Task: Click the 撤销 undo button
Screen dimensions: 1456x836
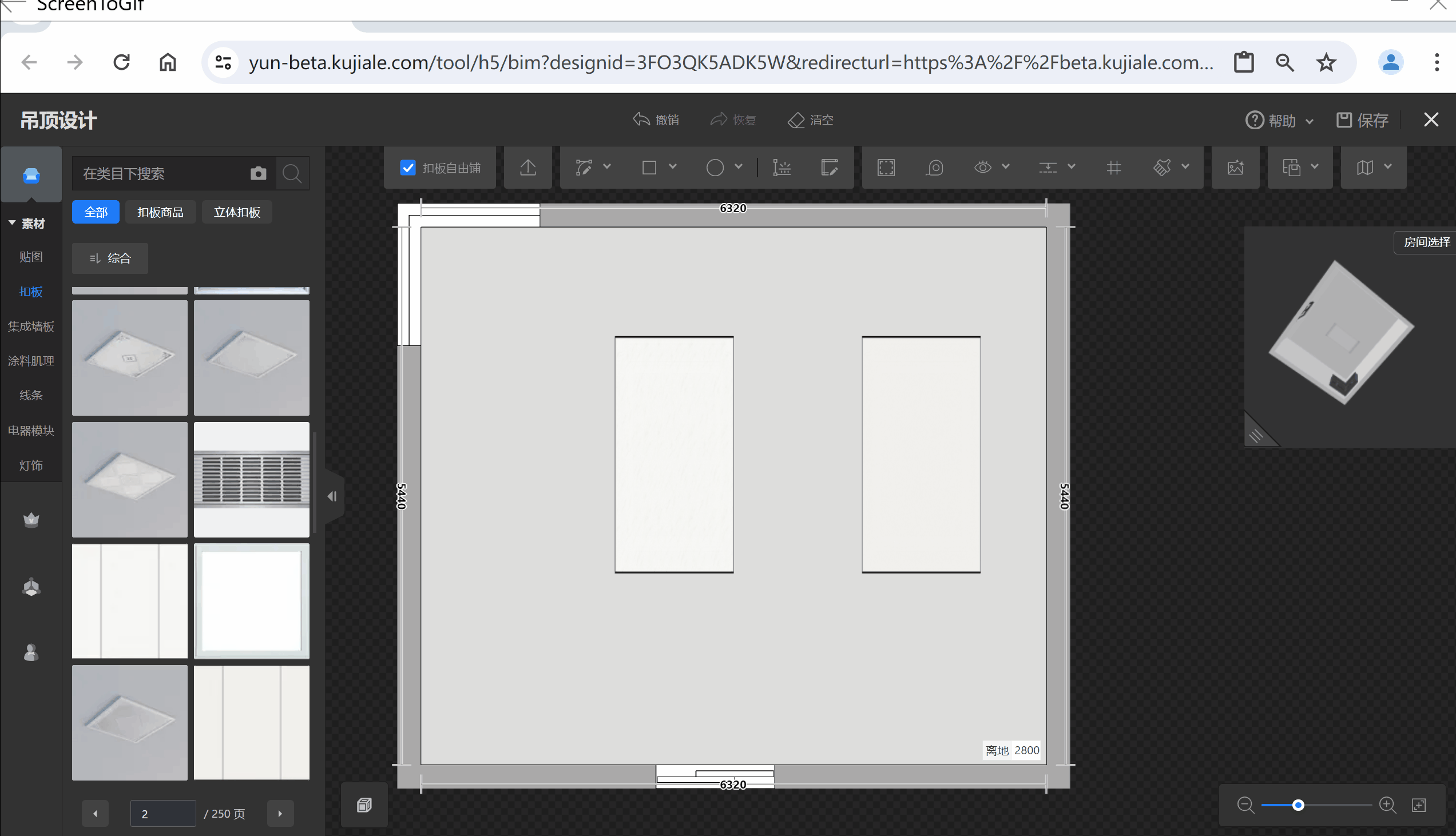Action: pos(657,120)
